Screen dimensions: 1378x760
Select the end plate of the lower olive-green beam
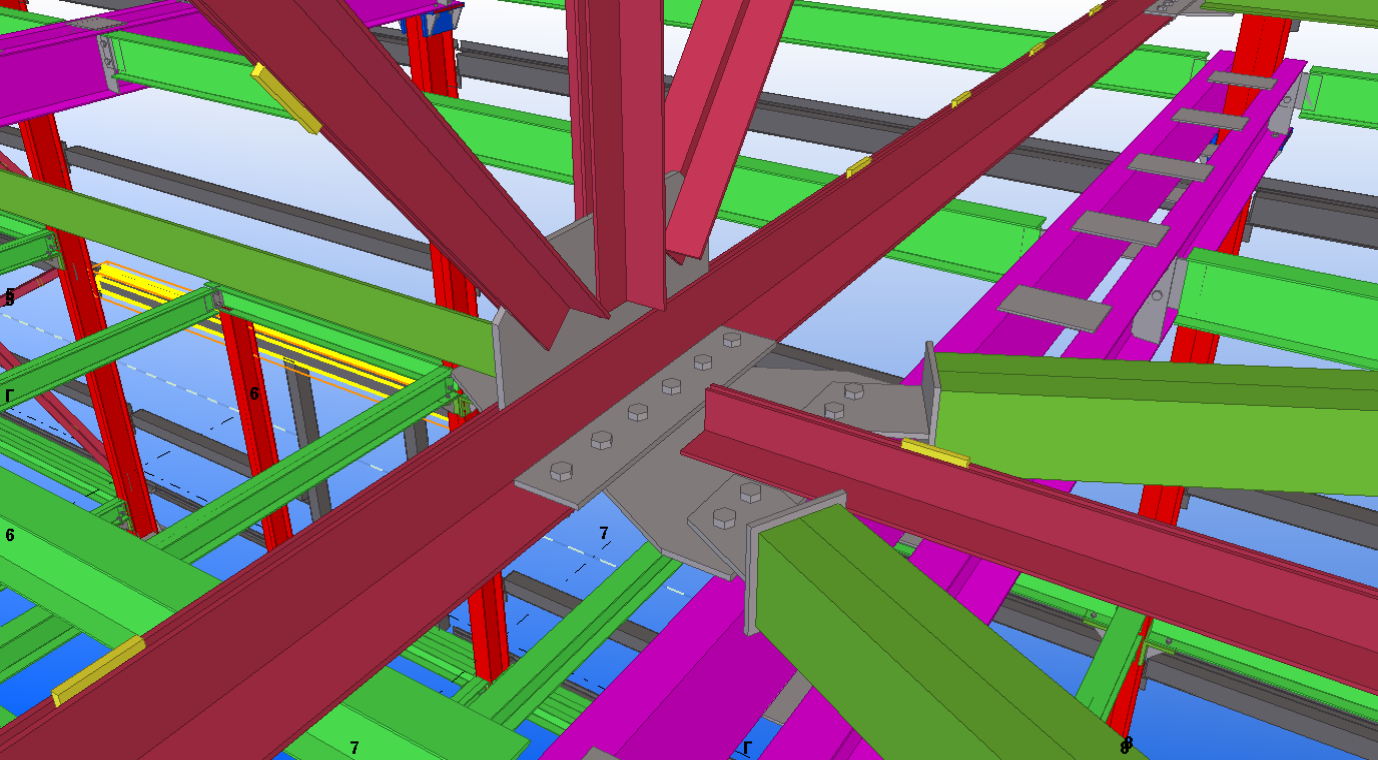point(795,562)
